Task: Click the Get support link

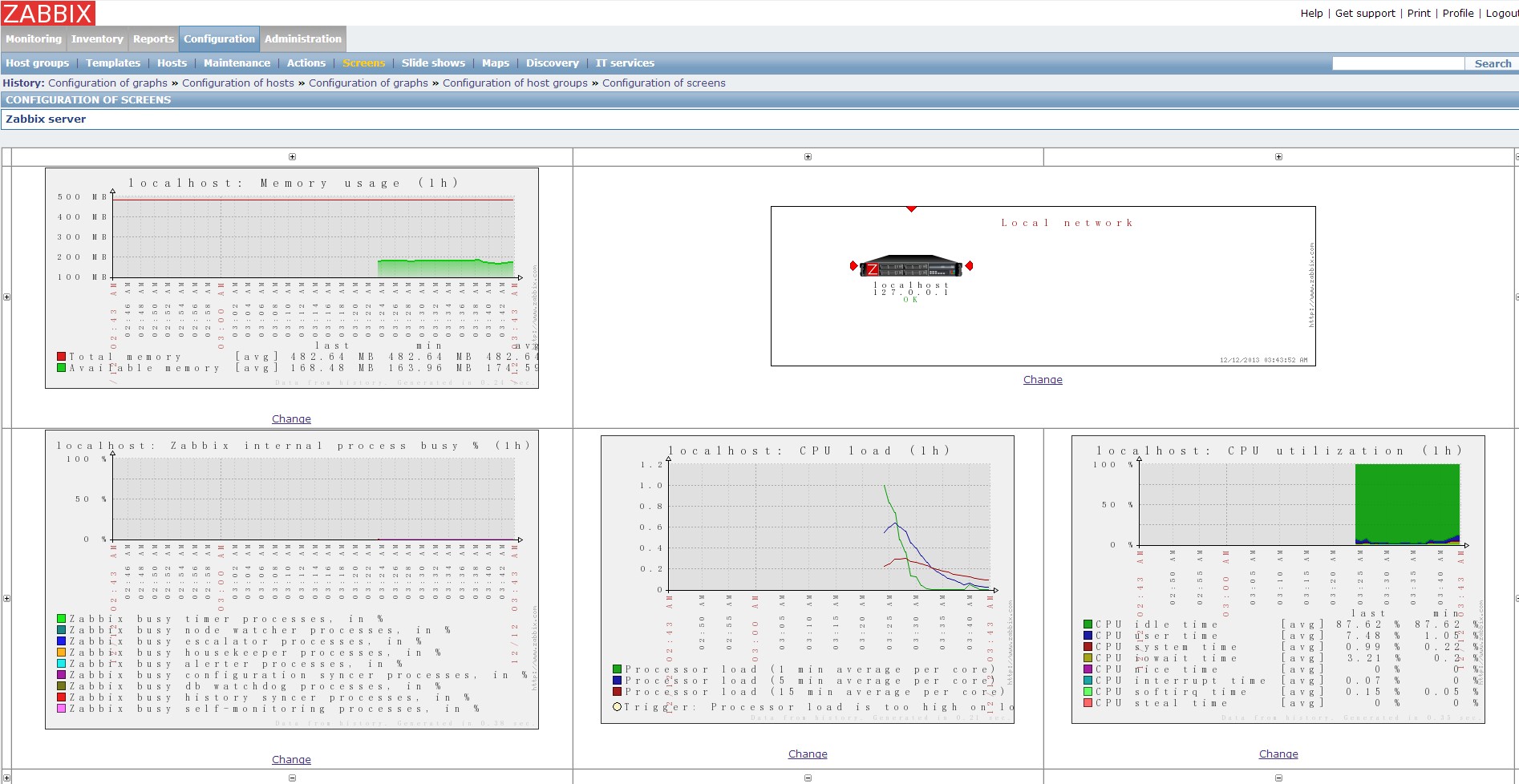Action: 1365,14
